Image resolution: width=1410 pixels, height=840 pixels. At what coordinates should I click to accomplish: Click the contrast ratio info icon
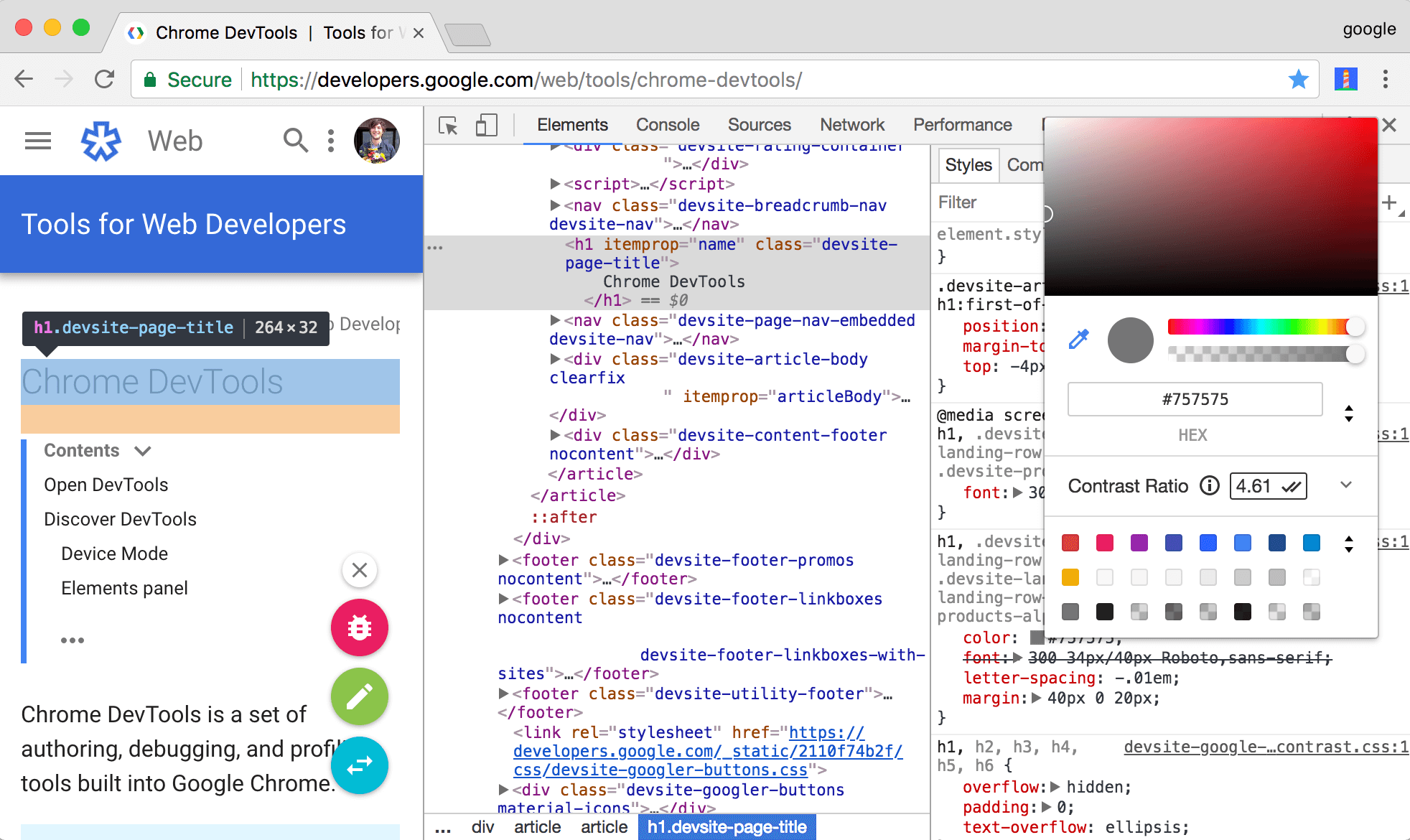[x=1210, y=486]
